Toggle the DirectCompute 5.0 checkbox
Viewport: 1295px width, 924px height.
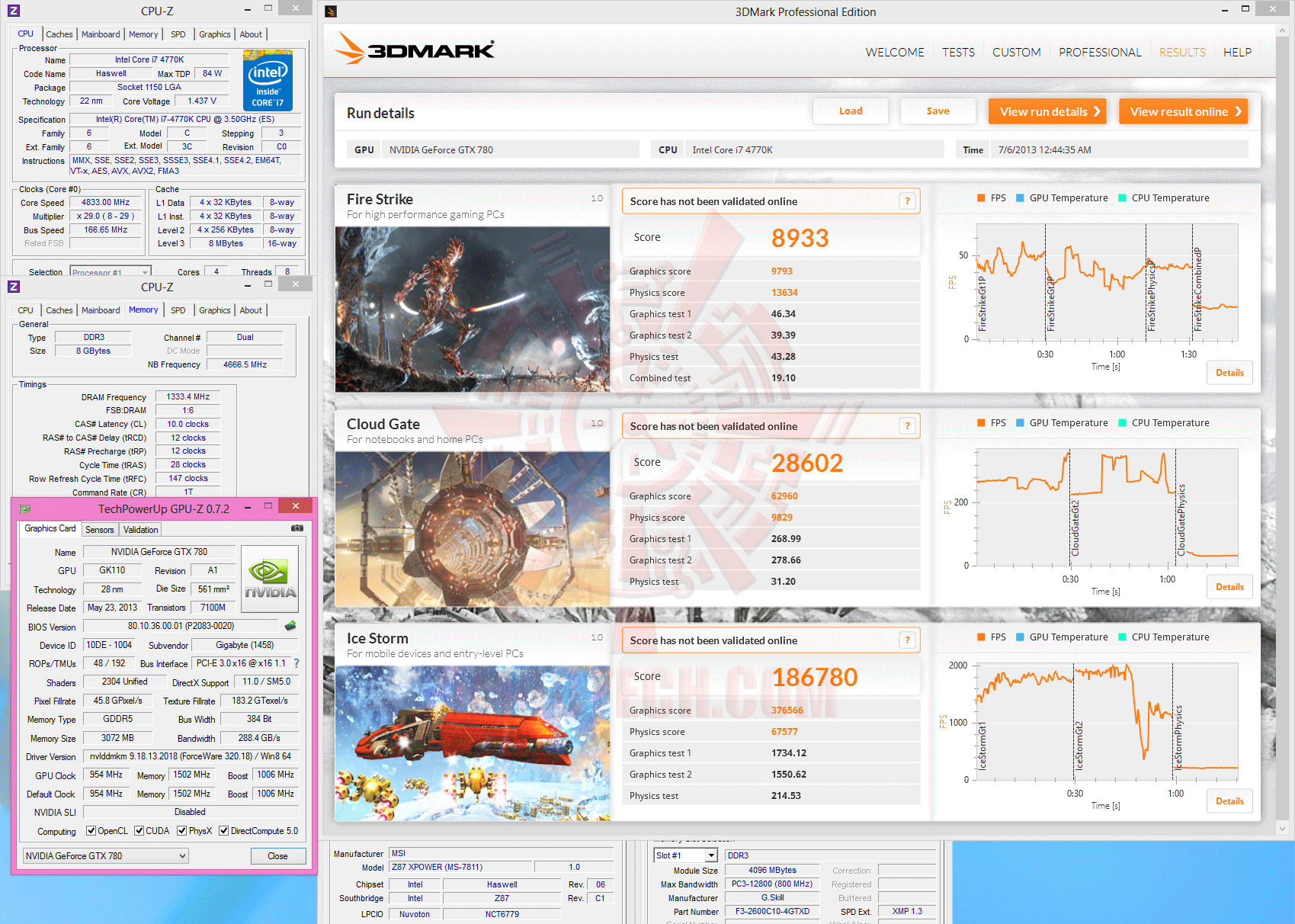[223, 831]
